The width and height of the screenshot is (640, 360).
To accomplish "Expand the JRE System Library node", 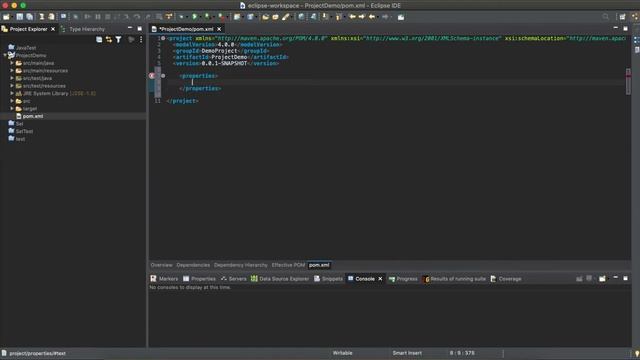I will (12, 93).
